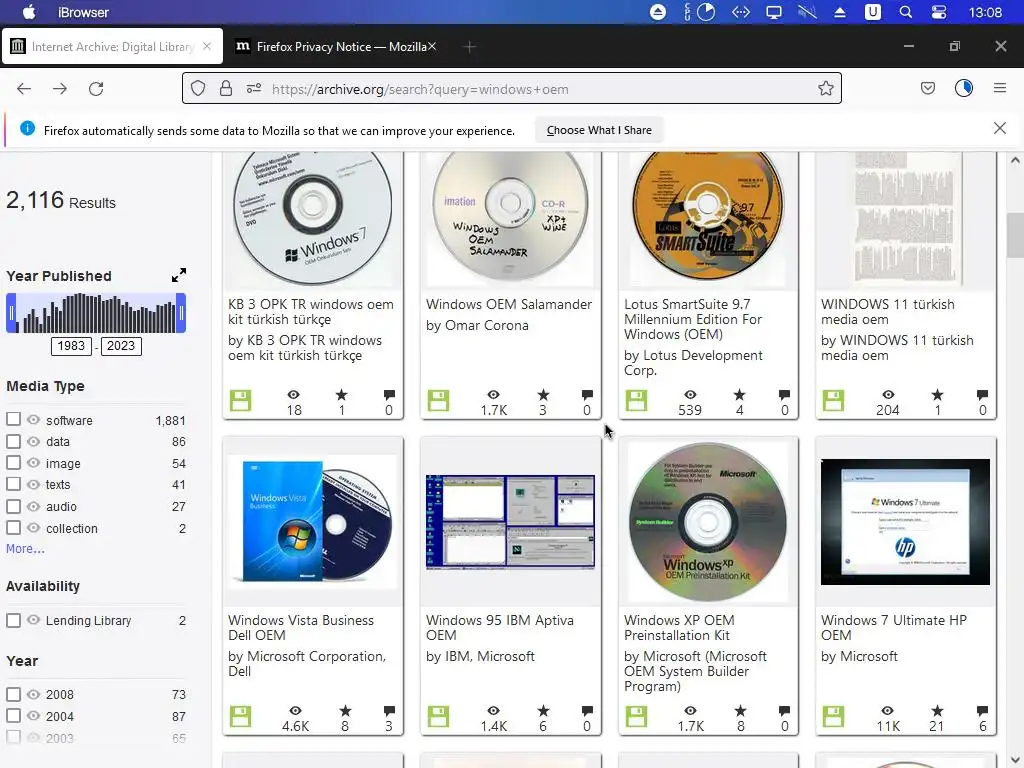The height and width of the screenshot is (768, 1024).
Task: Click the 1983 start year field
Action: [x=71, y=346]
